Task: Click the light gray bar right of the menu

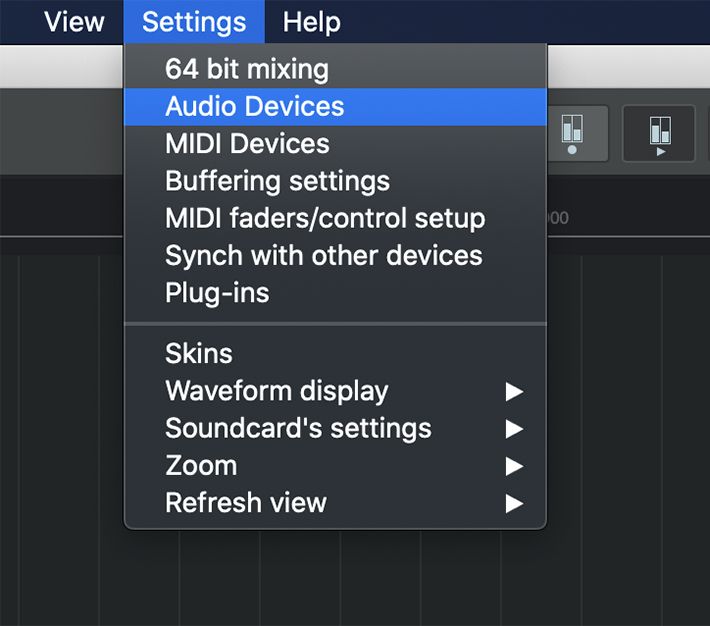Action: click(628, 66)
